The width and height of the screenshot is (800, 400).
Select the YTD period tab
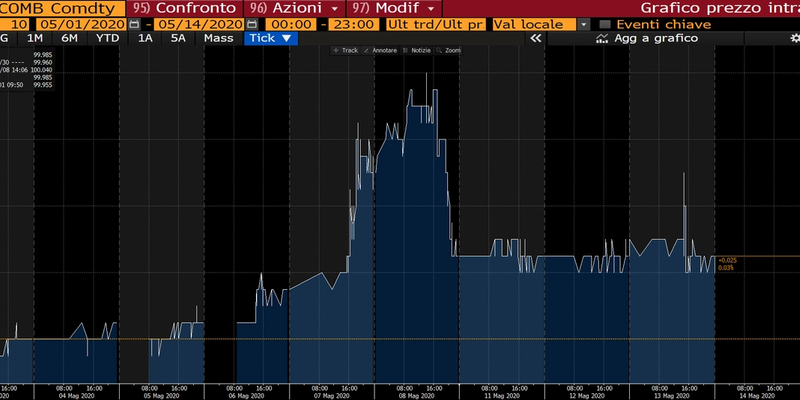pyautogui.click(x=108, y=38)
